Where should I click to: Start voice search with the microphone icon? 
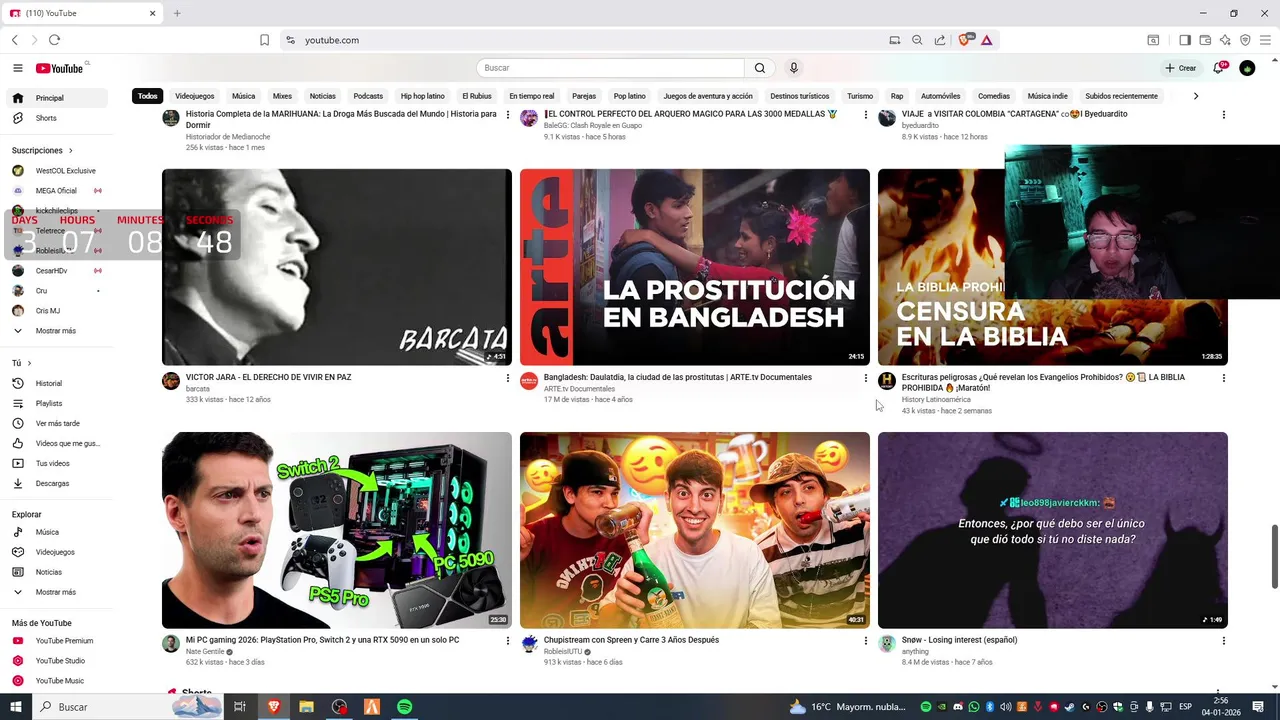coord(794,68)
